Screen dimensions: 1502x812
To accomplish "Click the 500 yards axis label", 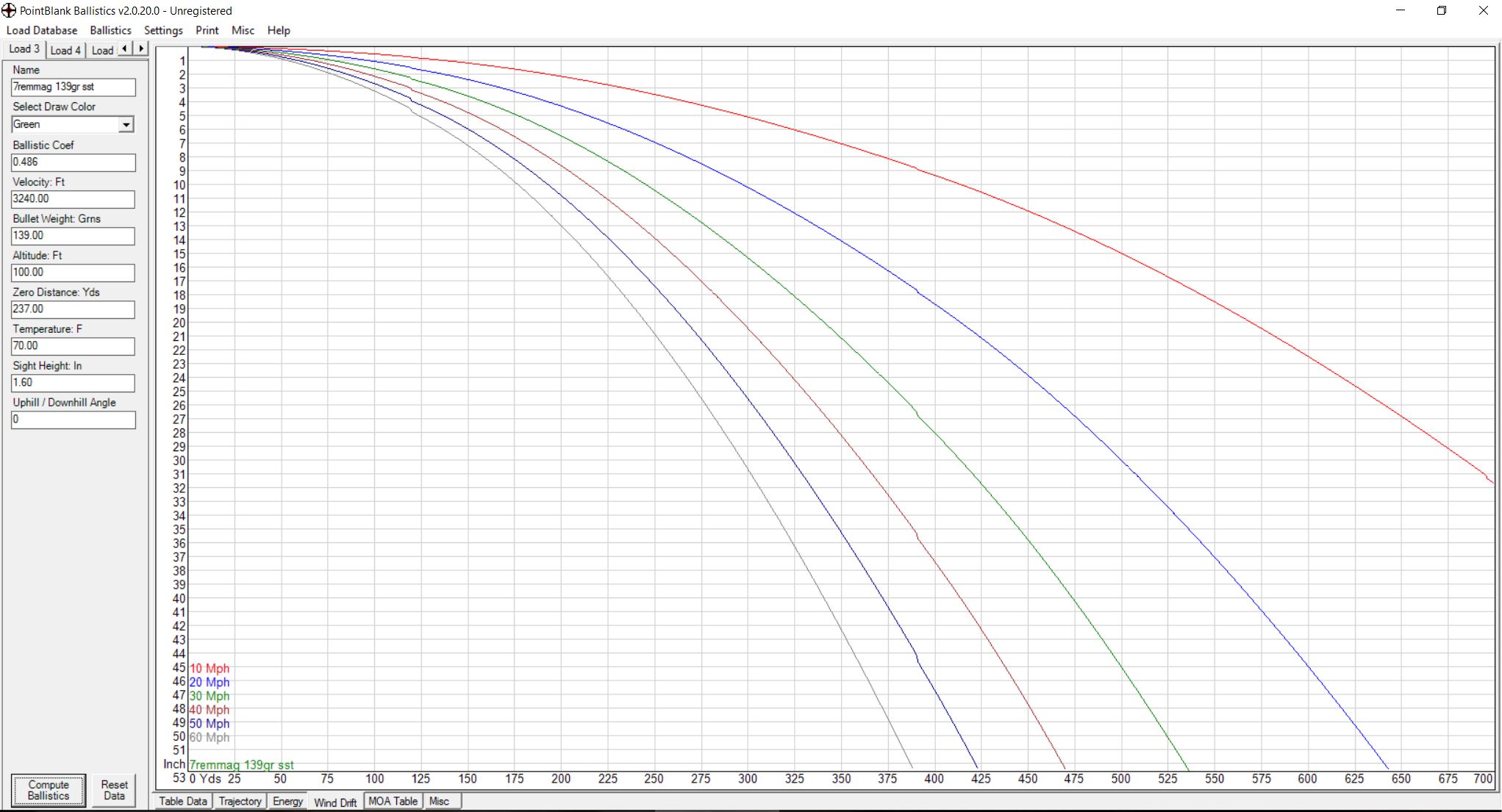I will tap(1120, 779).
